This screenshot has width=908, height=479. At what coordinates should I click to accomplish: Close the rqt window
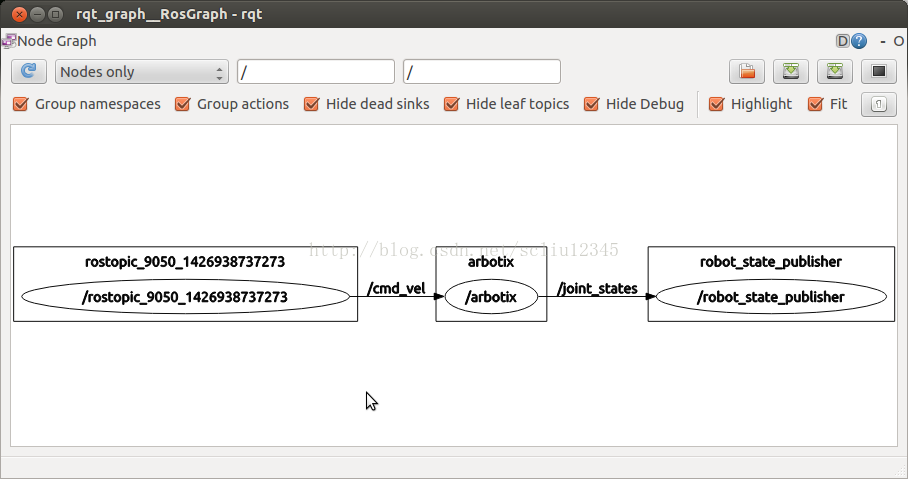[19, 14]
